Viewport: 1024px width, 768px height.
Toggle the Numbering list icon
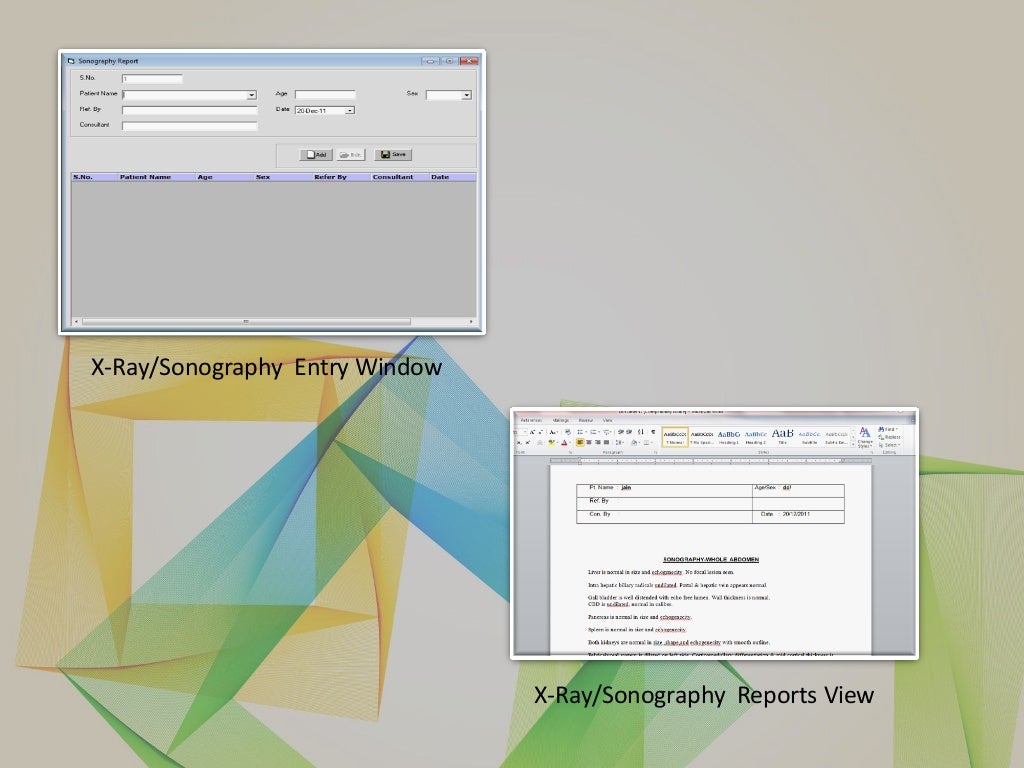tap(594, 432)
